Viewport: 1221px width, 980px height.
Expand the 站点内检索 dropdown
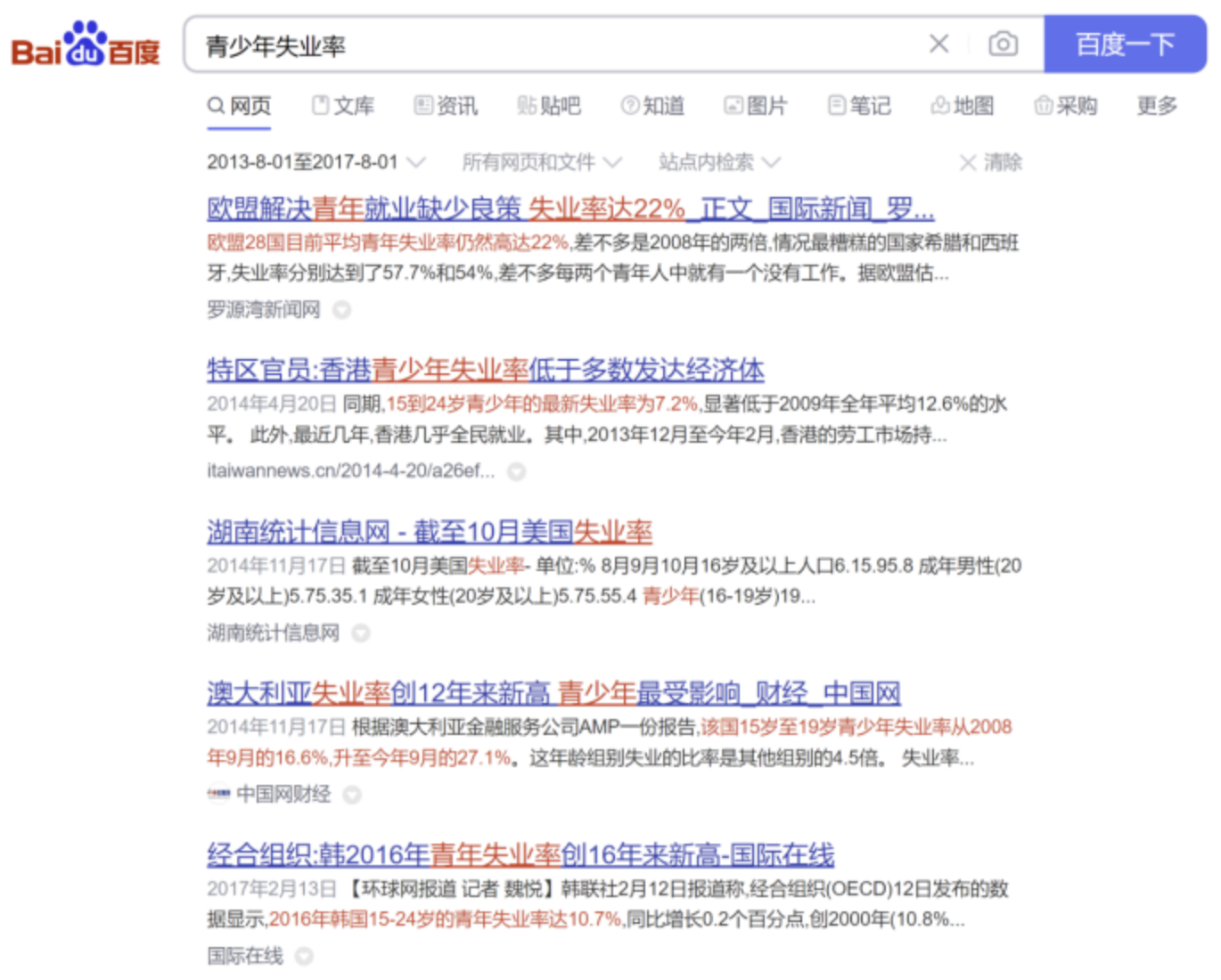720,162
